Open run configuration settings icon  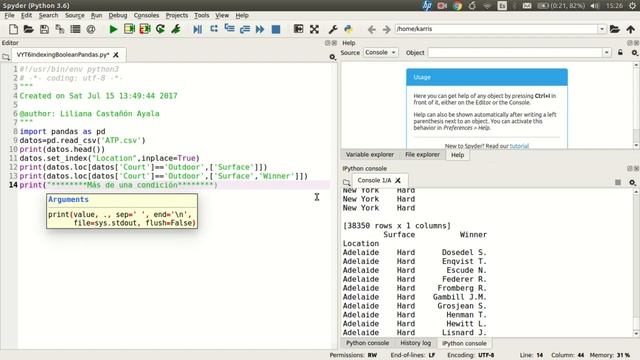[176, 29]
